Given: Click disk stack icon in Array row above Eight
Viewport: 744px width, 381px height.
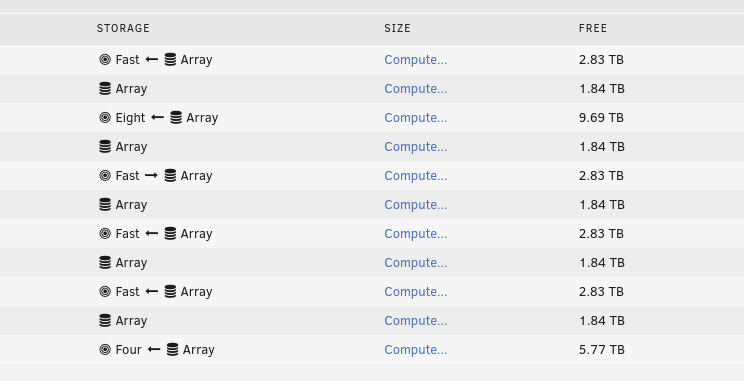Looking at the screenshot, I should pos(105,88).
